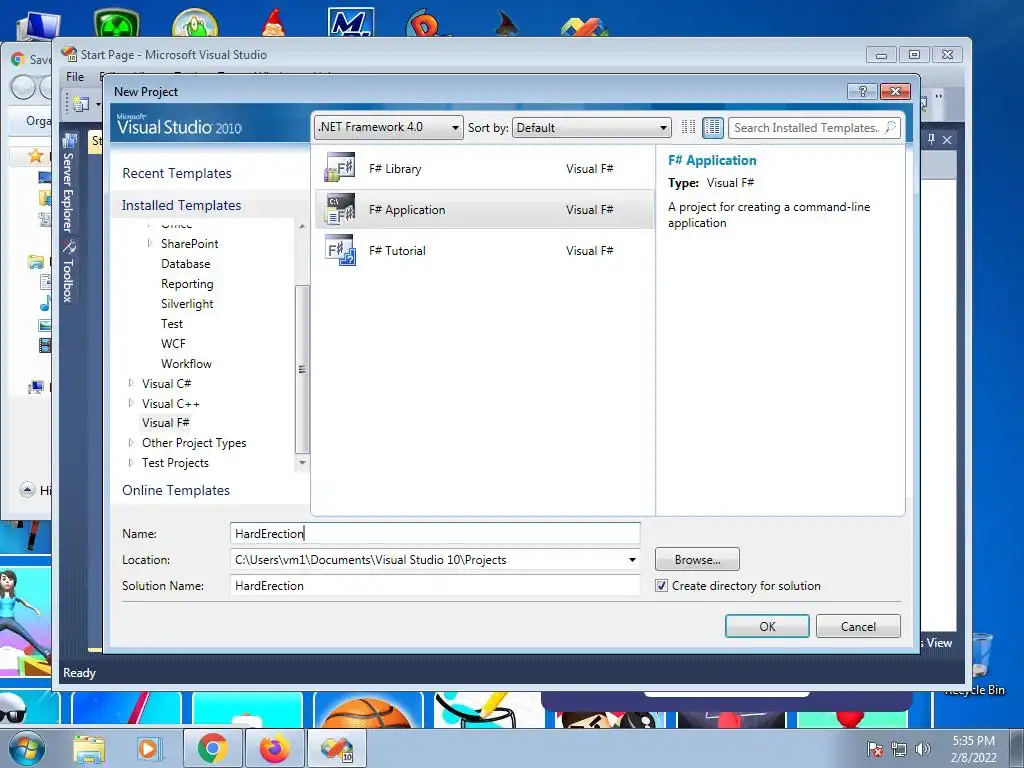Image resolution: width=1024 pixels, height=768 pixels.
Task: Switch to Visual Studio 2010 taskbar button
Action: tap(336, 748)
